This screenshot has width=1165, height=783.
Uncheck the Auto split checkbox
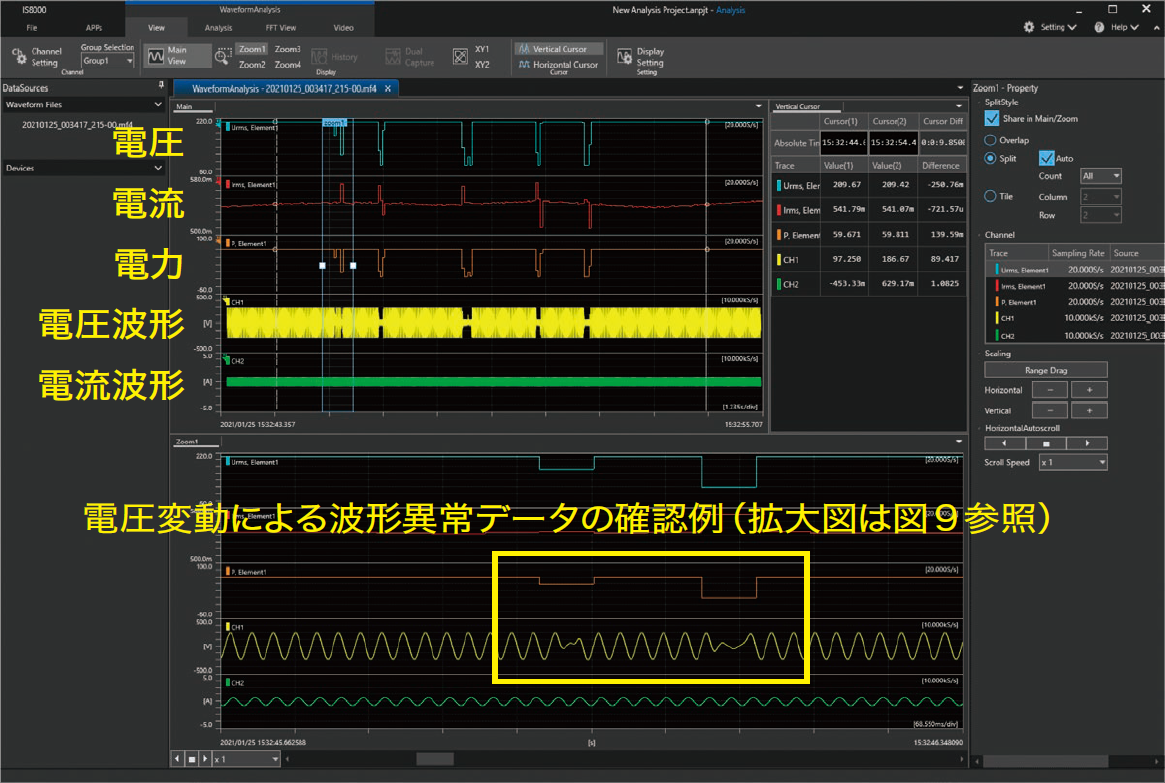point(1046,158)
